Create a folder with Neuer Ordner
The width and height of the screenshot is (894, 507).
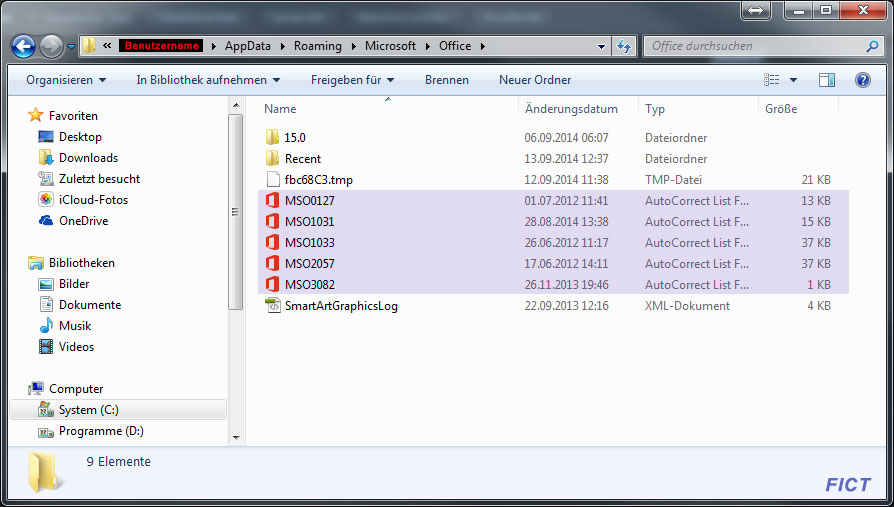tap(535, 80)
